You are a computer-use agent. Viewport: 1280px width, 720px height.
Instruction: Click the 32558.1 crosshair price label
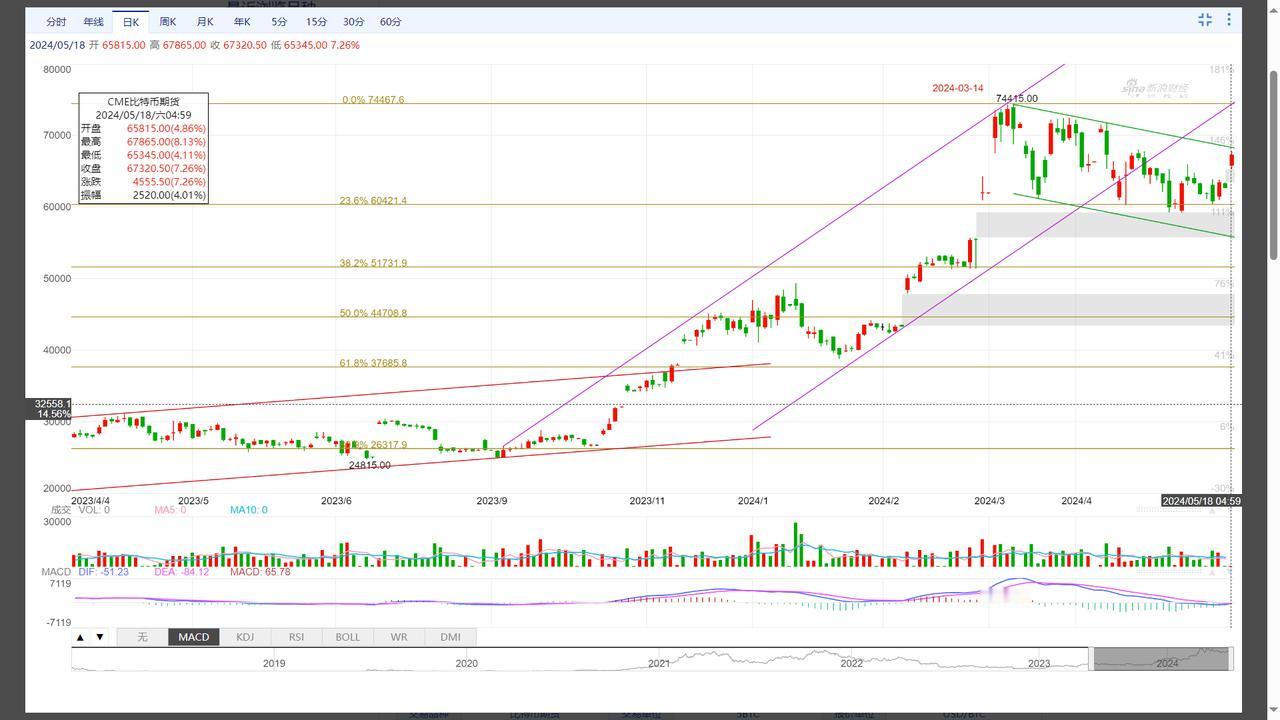click(53, 404)
